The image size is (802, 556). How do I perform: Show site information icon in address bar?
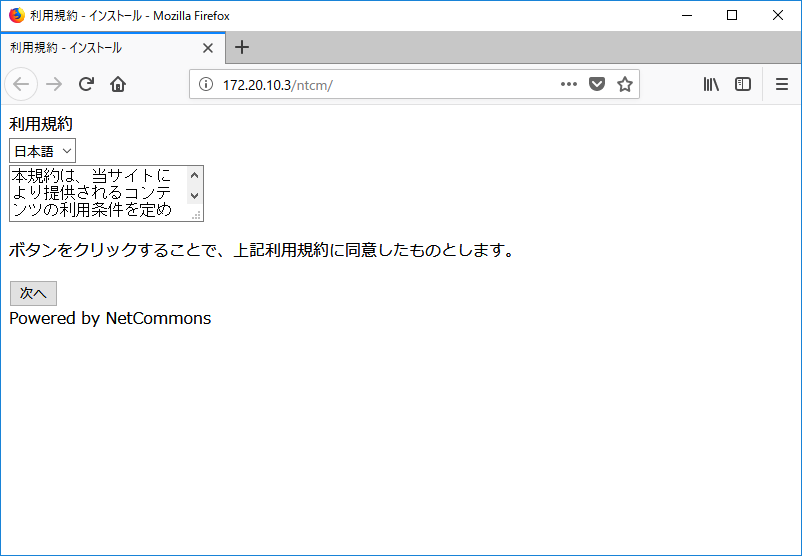click(x=206, y=84)
